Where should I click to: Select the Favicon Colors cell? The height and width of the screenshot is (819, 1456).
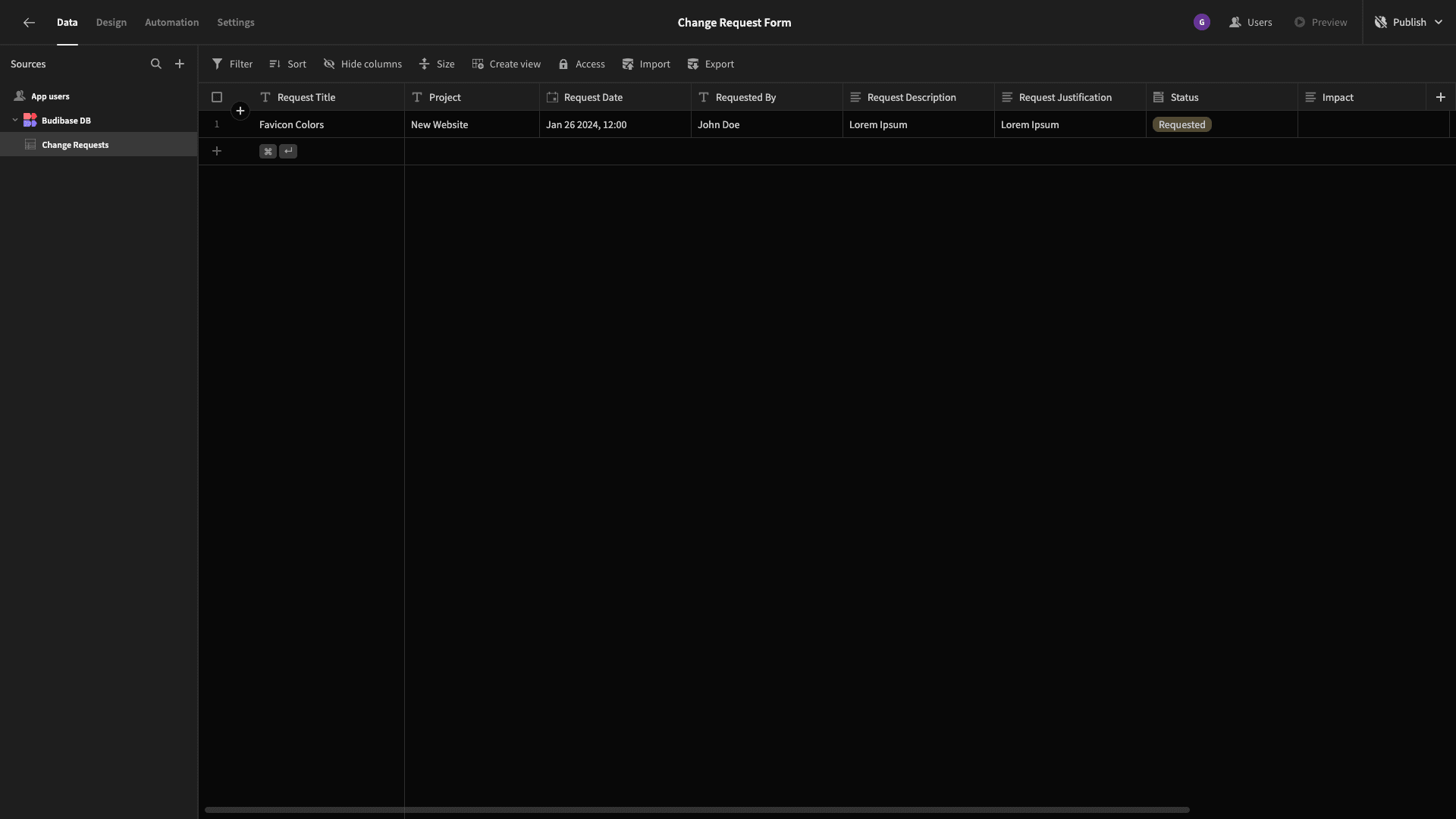[x=328, y=124]
